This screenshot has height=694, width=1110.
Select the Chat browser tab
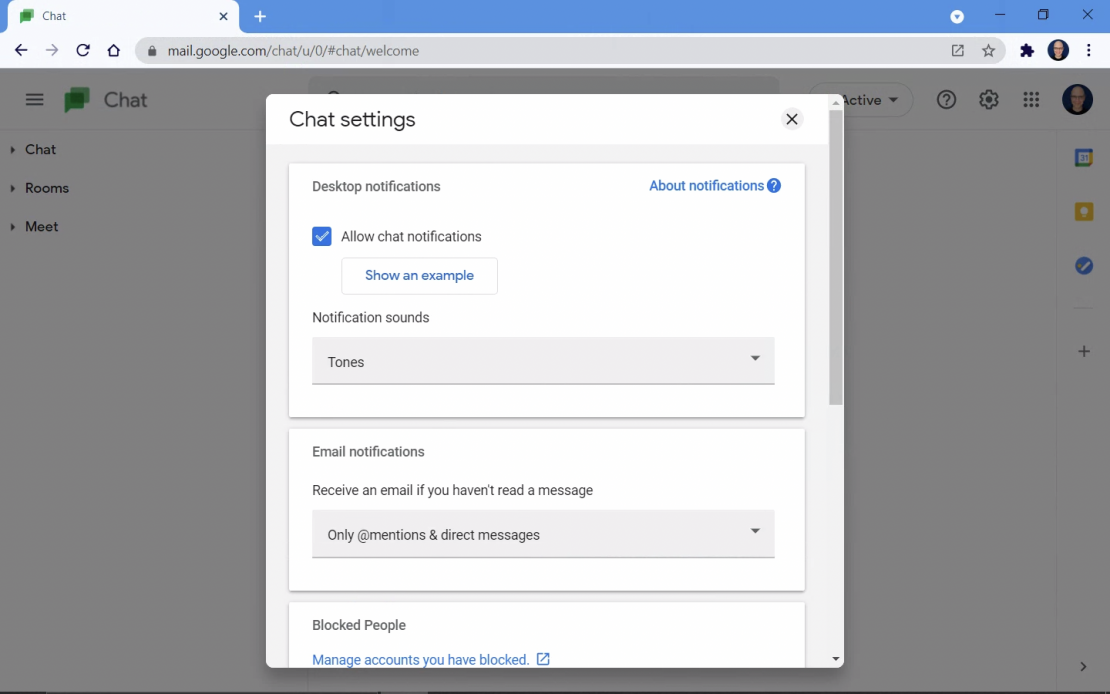pos(120,16)
